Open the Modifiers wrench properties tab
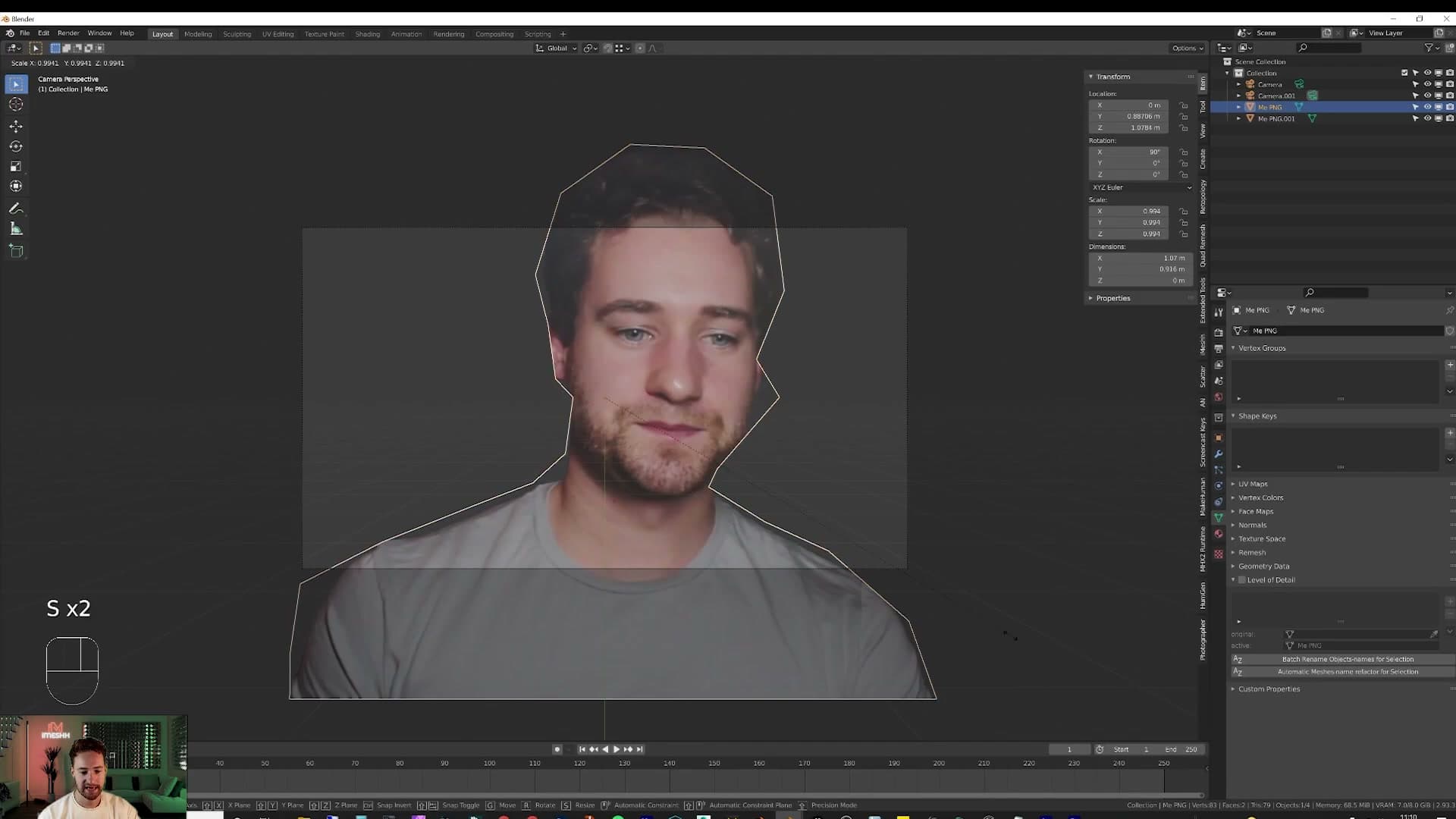Screen dimensions: 1456x819 1219,454
